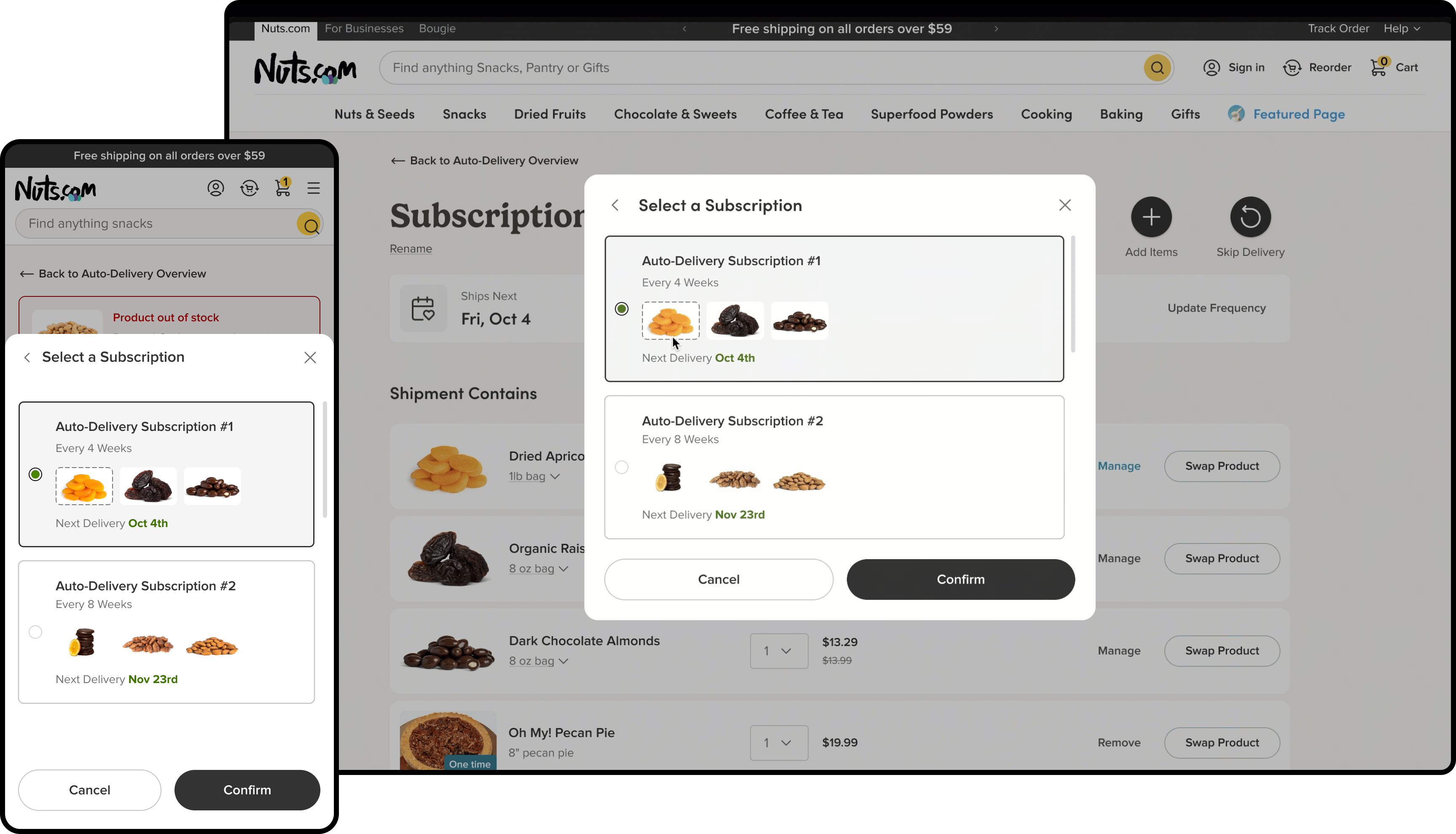Click raisin thumbnail in mobile Subscription #1 card
The height and width of the screenshot is (834, 1456).
148,486
